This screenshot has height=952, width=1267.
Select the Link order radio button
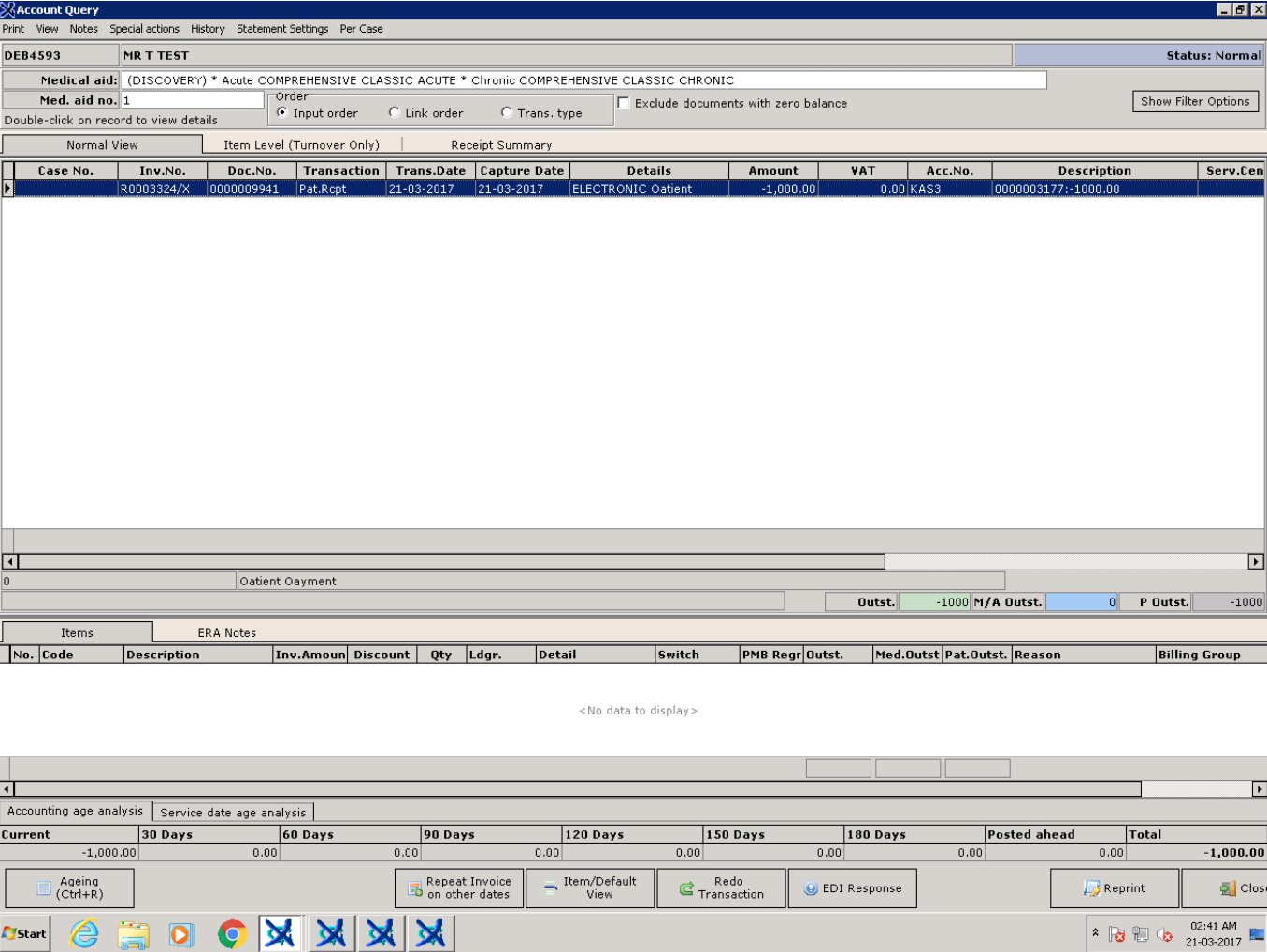(395, 112)
